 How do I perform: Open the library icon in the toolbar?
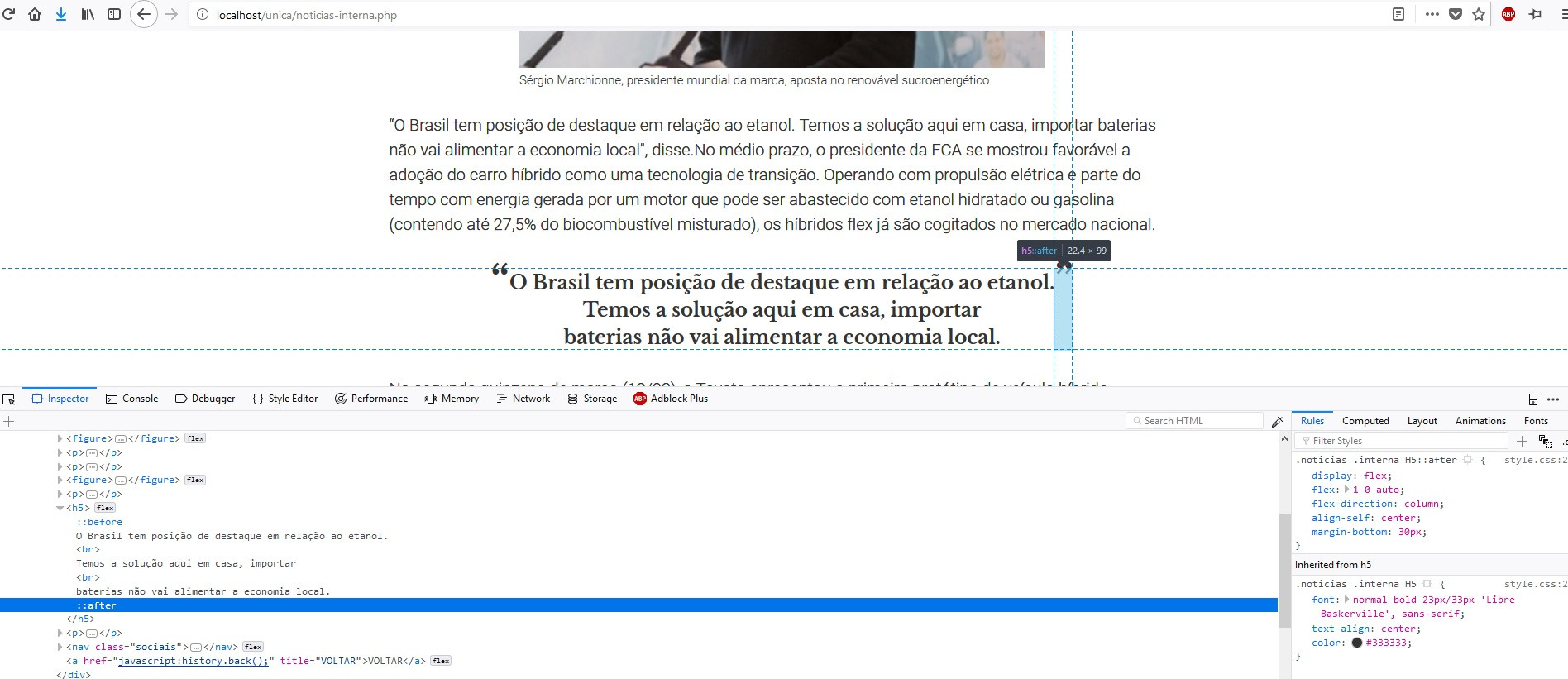[x=88, y=14]
